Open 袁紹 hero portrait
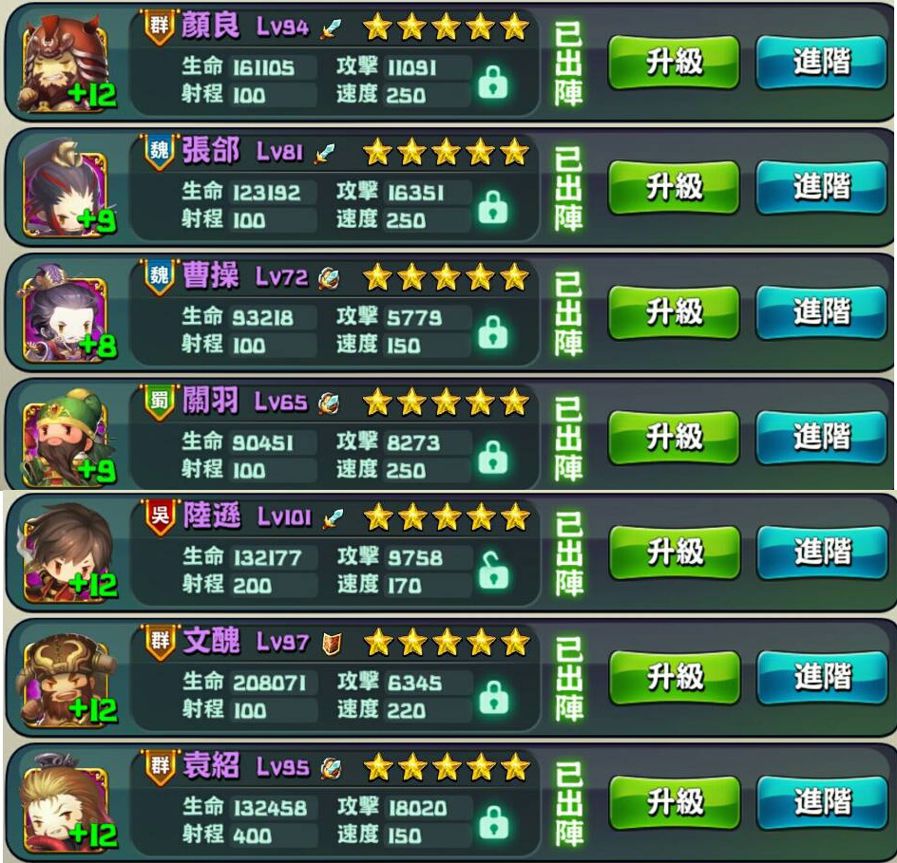Image resolution: width=897 pixels, height=863 pixels. coord(65,805)
